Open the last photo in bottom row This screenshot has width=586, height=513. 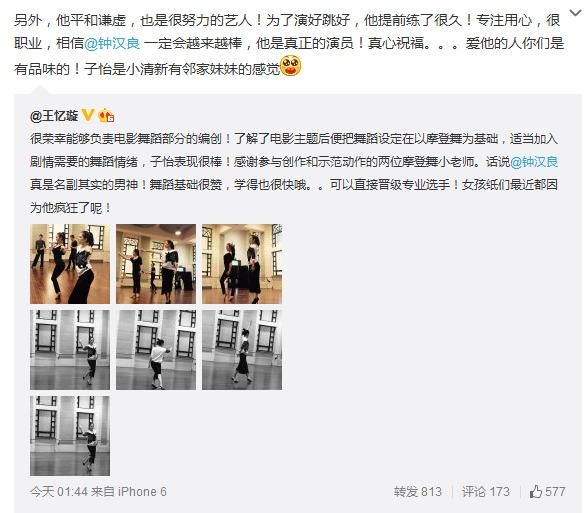pos(70,436)
